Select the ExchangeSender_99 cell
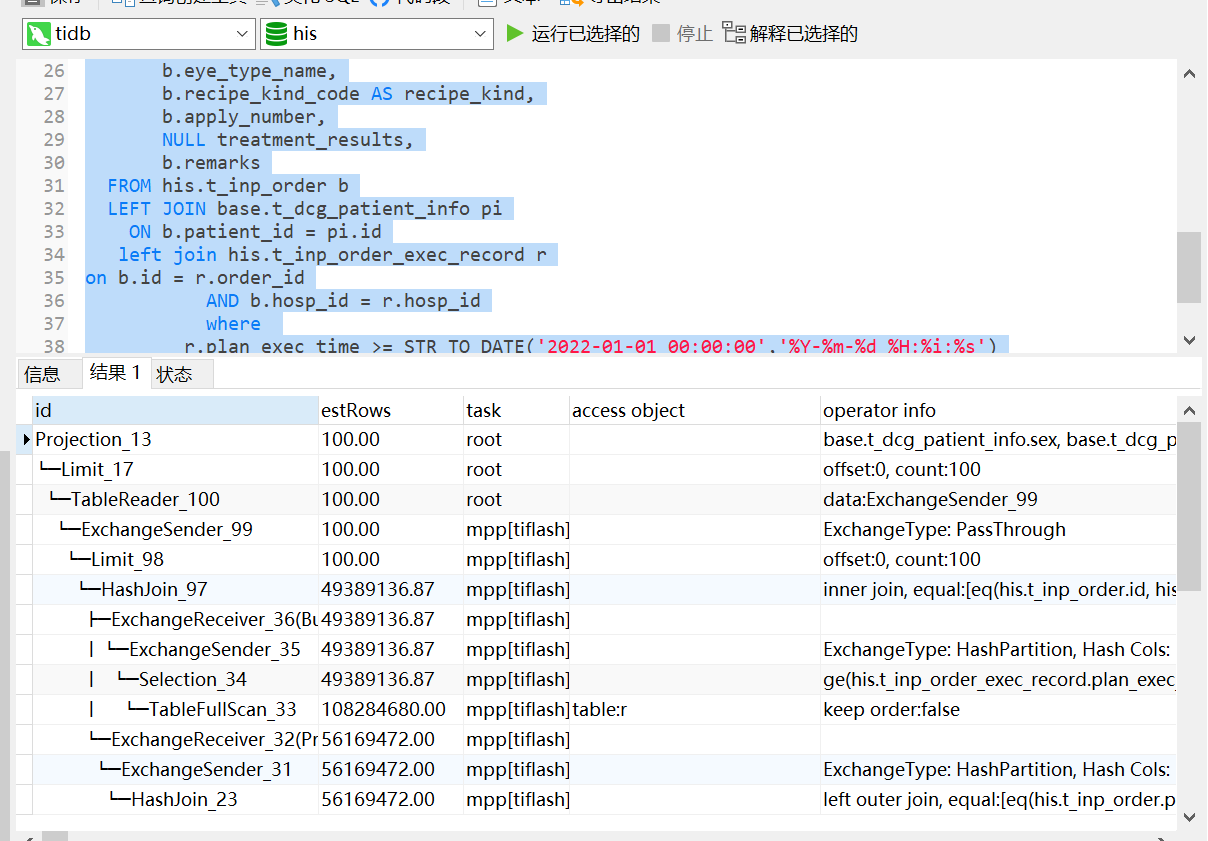Image resolution: width=1208 pixels, height=841 pixels. (x=175, y=530)
